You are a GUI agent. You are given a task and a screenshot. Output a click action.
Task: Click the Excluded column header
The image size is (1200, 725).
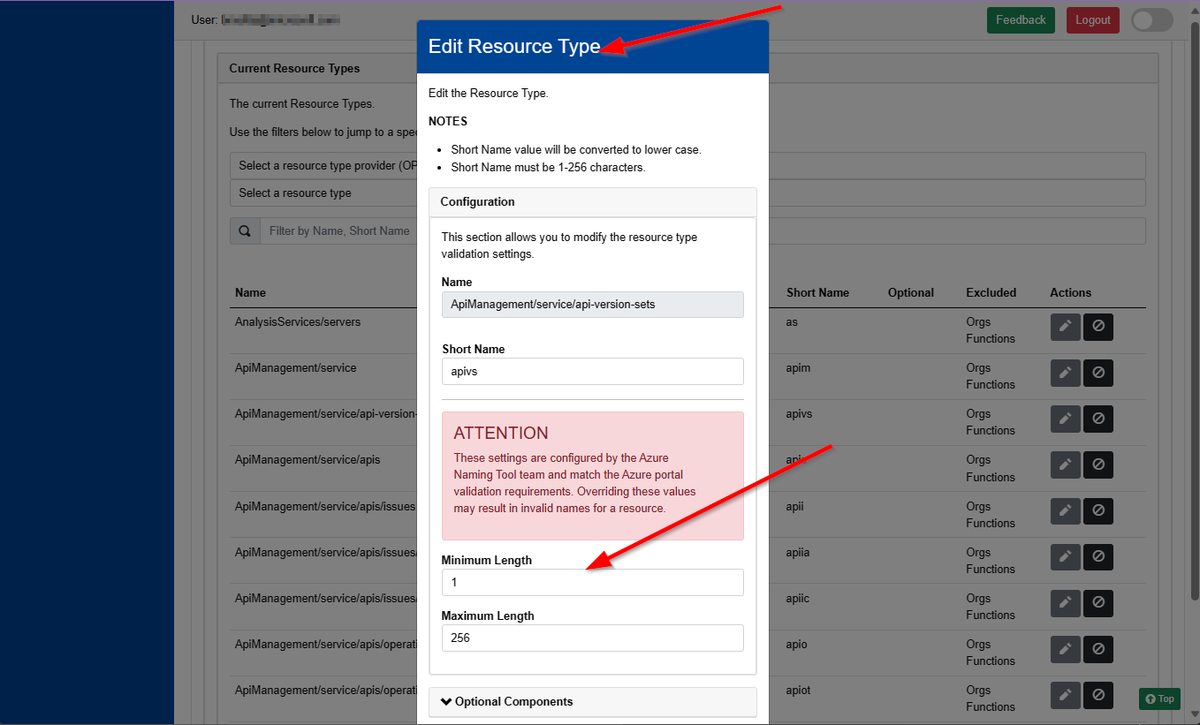point(991,293)
